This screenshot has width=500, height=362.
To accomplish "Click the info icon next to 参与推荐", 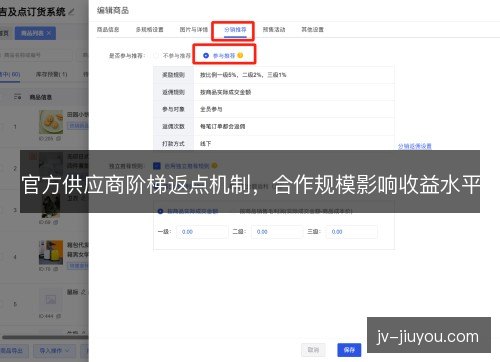I will 240,55.
